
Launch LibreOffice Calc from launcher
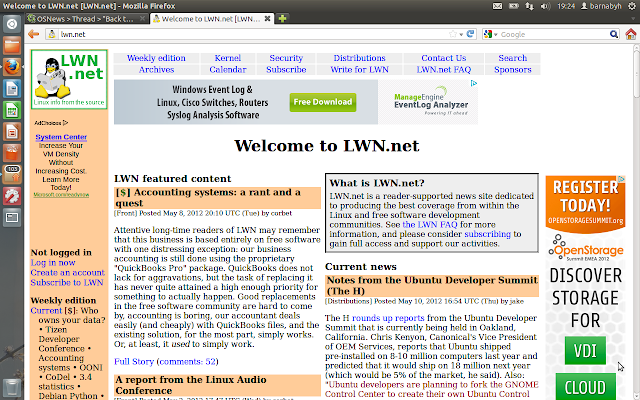point(12,110)
